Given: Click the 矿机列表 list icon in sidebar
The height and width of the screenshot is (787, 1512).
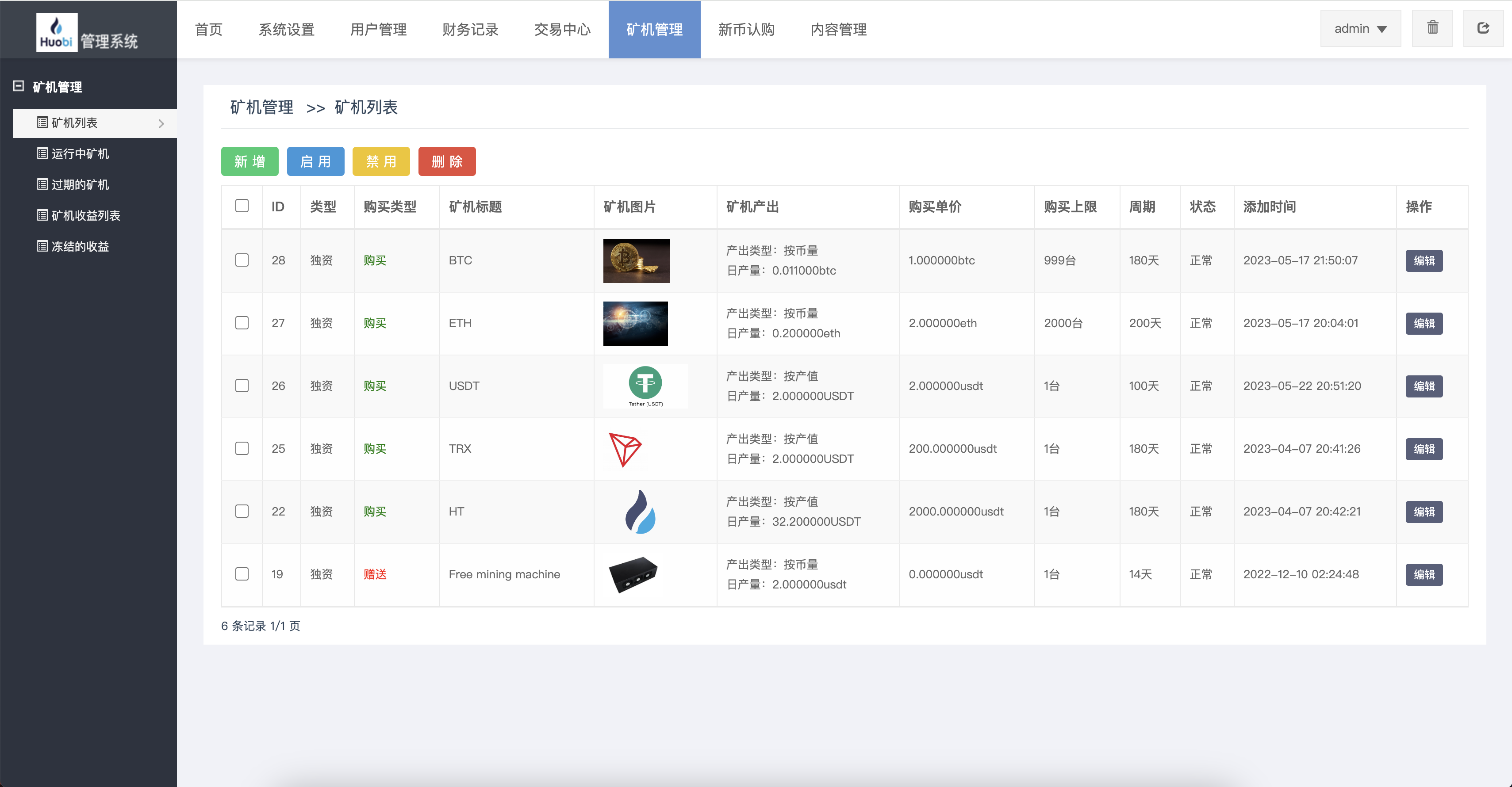Looking at the screenshot, I should click(x=42, y=122).
